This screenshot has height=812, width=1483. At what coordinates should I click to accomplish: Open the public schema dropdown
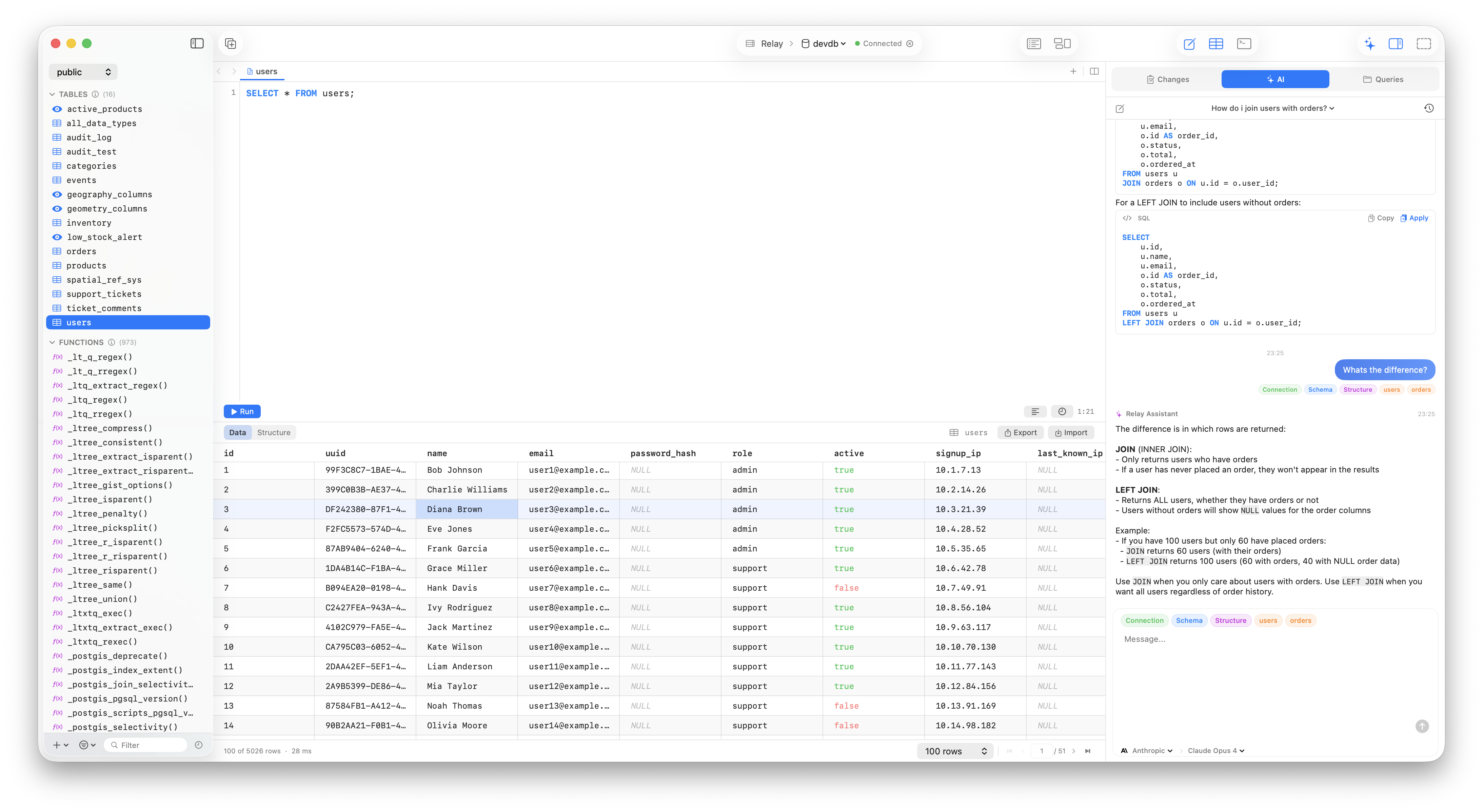tap(83, 72)
